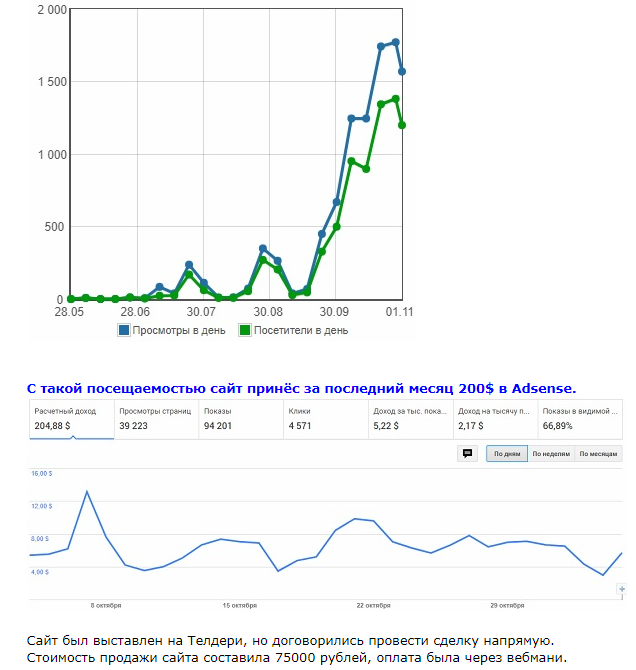Select the Показы в видимой области tab
Image resolution: width=636 pixels, height=670 pixels.
point(578,418)
